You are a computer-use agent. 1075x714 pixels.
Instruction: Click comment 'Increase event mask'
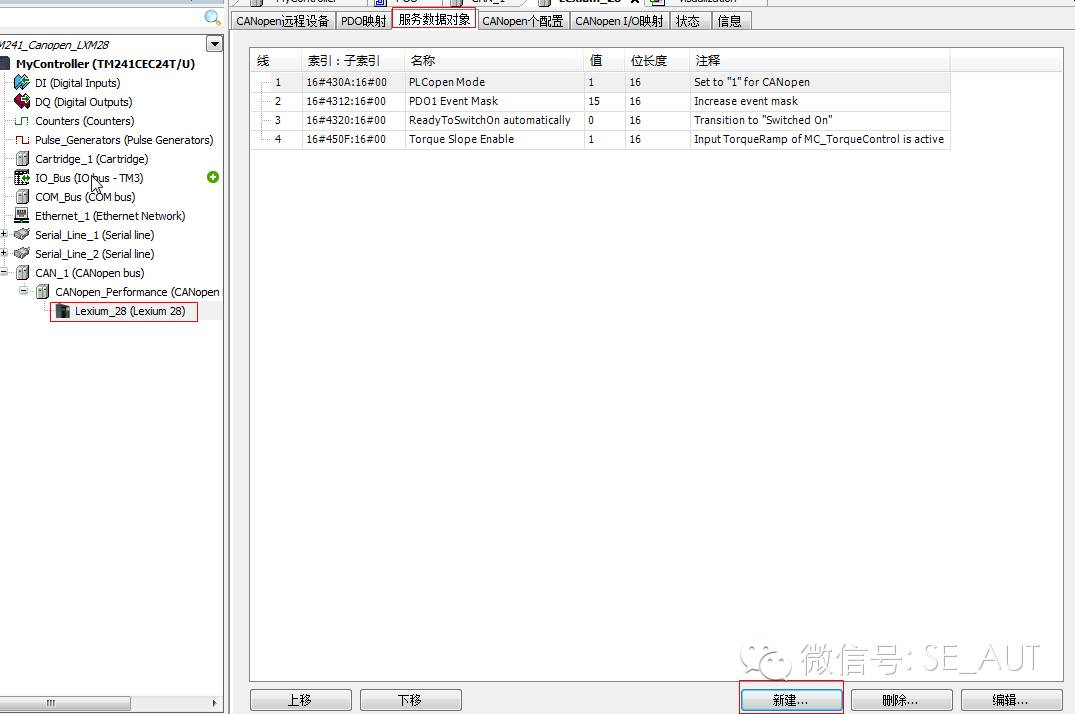(746, 101)
